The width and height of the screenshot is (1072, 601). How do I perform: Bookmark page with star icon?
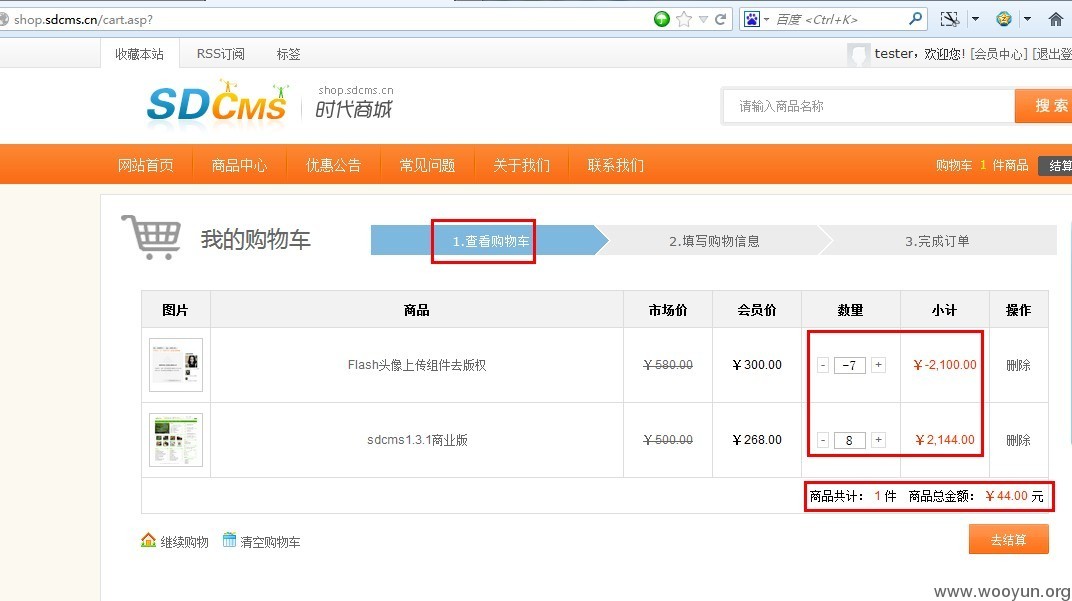point(684,19)
